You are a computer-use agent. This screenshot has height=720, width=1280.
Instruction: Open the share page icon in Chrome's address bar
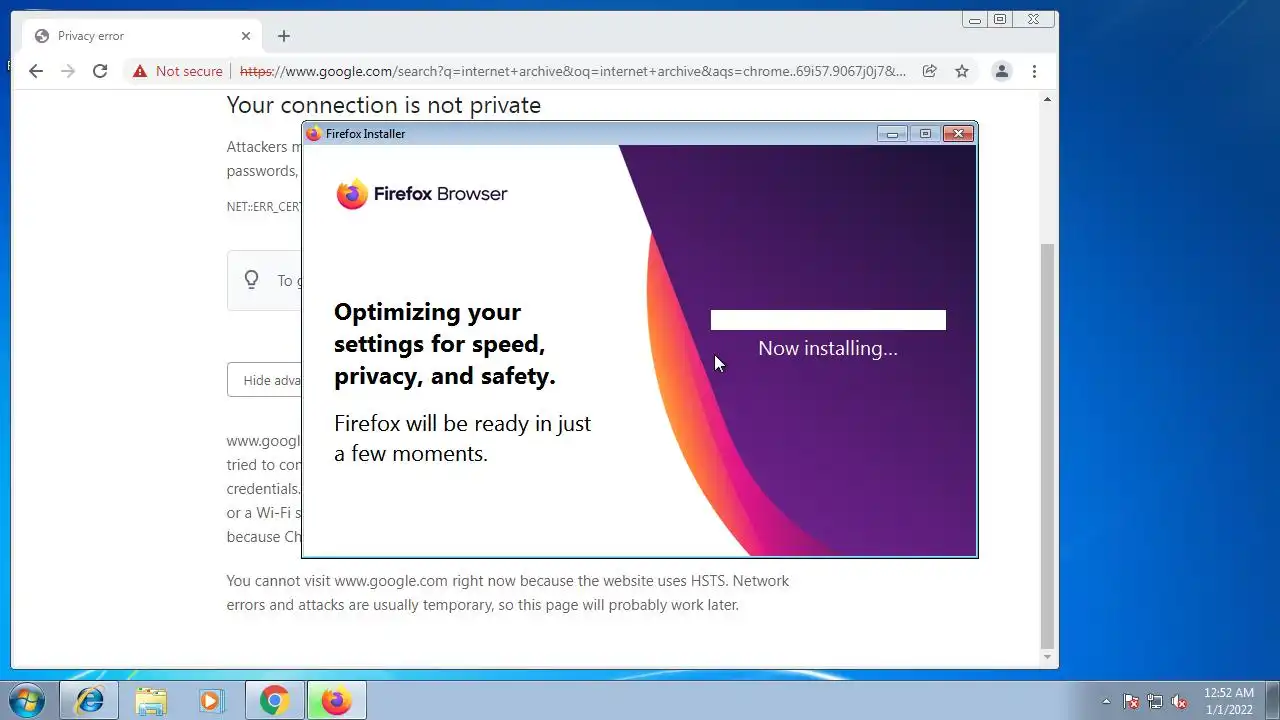[929, 71]
